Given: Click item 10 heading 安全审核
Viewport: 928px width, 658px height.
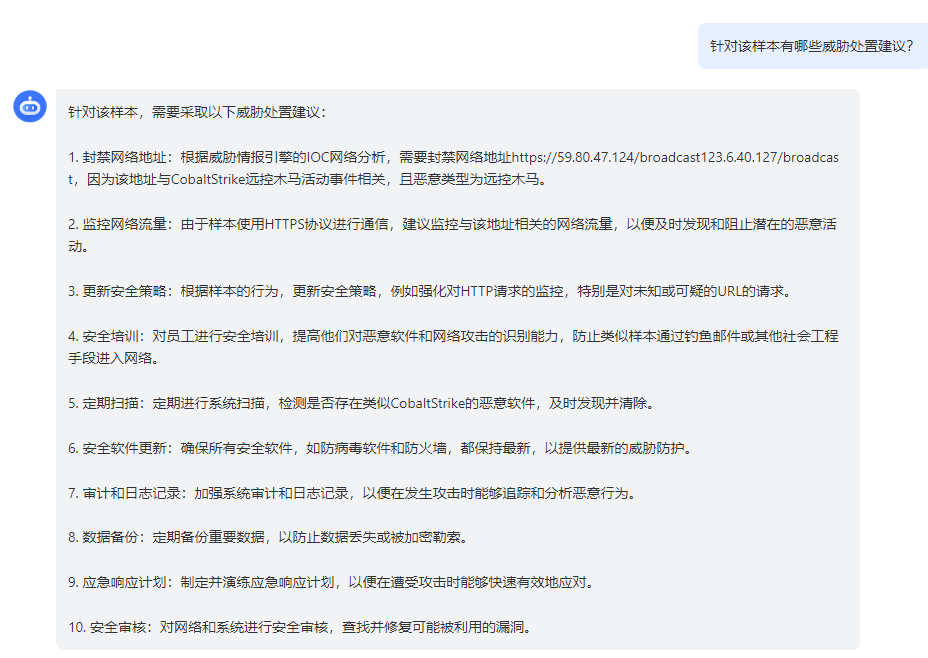Looking at the screenshot, I should click(x=117, y=627).
